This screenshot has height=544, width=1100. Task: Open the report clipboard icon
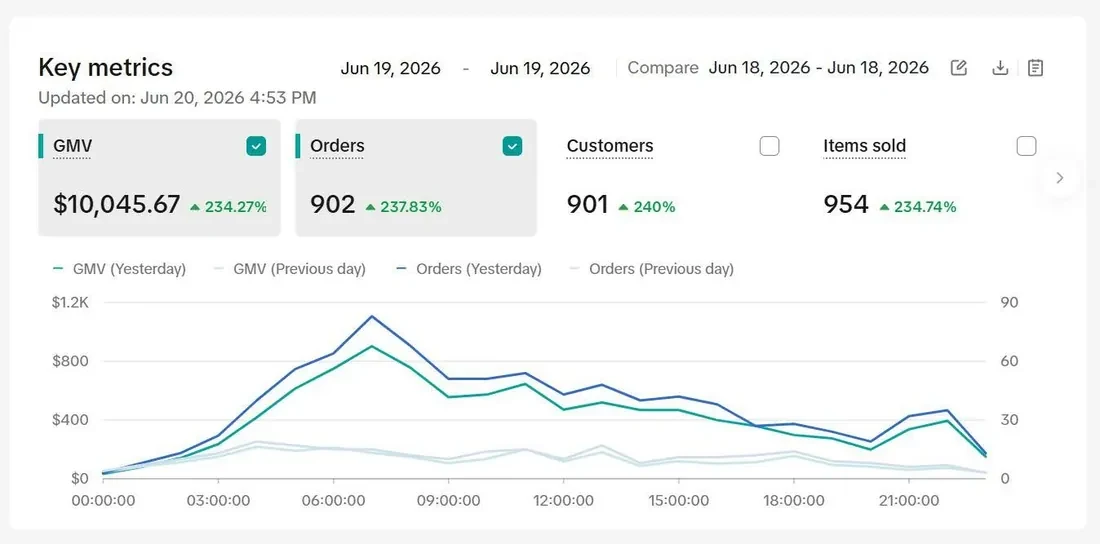(1035, 68)
